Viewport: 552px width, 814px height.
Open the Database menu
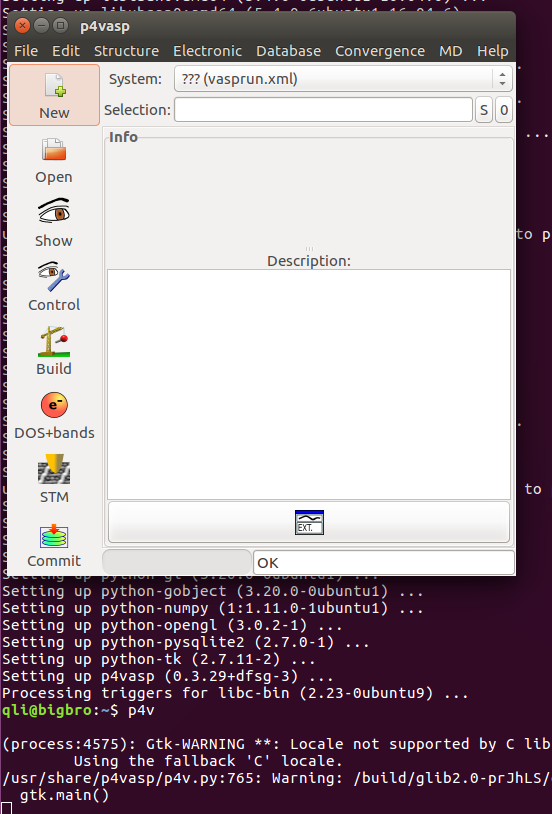pos(288,51)
